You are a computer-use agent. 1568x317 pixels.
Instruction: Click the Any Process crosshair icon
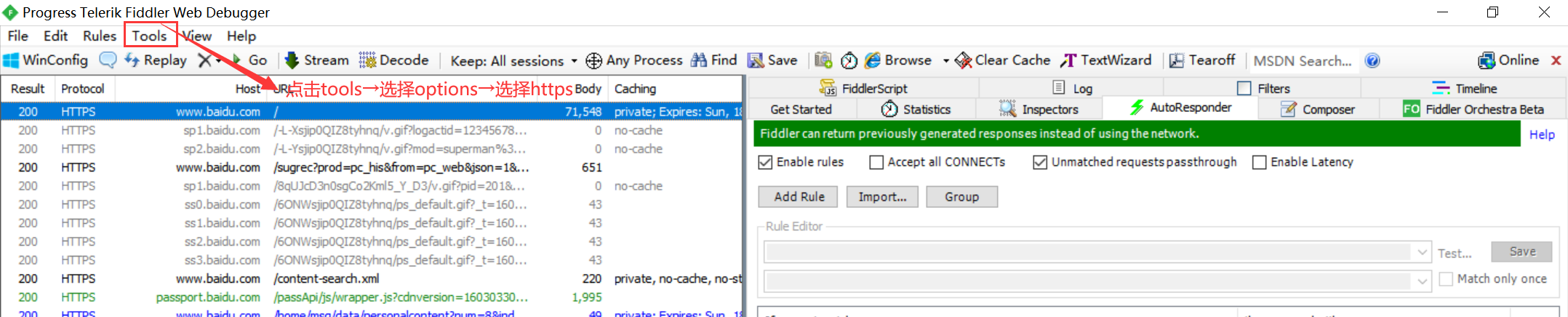click(x=594, y=61)
